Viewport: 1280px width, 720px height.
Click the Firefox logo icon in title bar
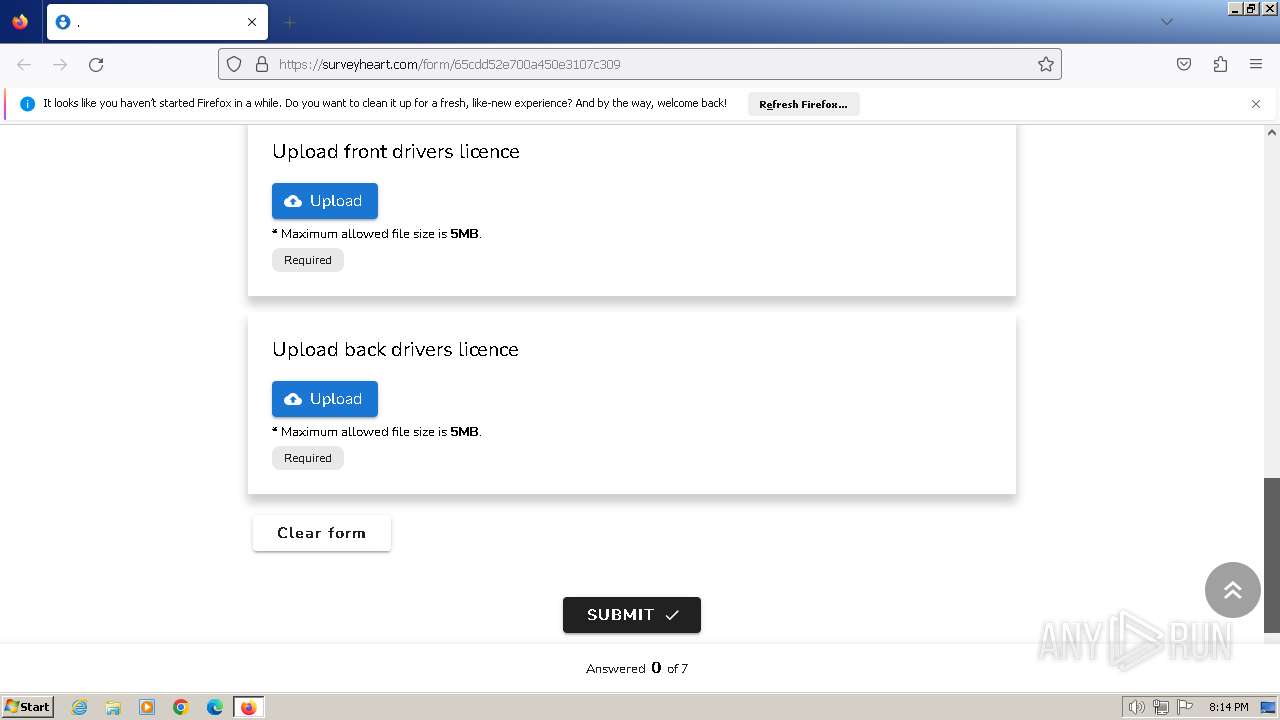(x=20, y=21)
